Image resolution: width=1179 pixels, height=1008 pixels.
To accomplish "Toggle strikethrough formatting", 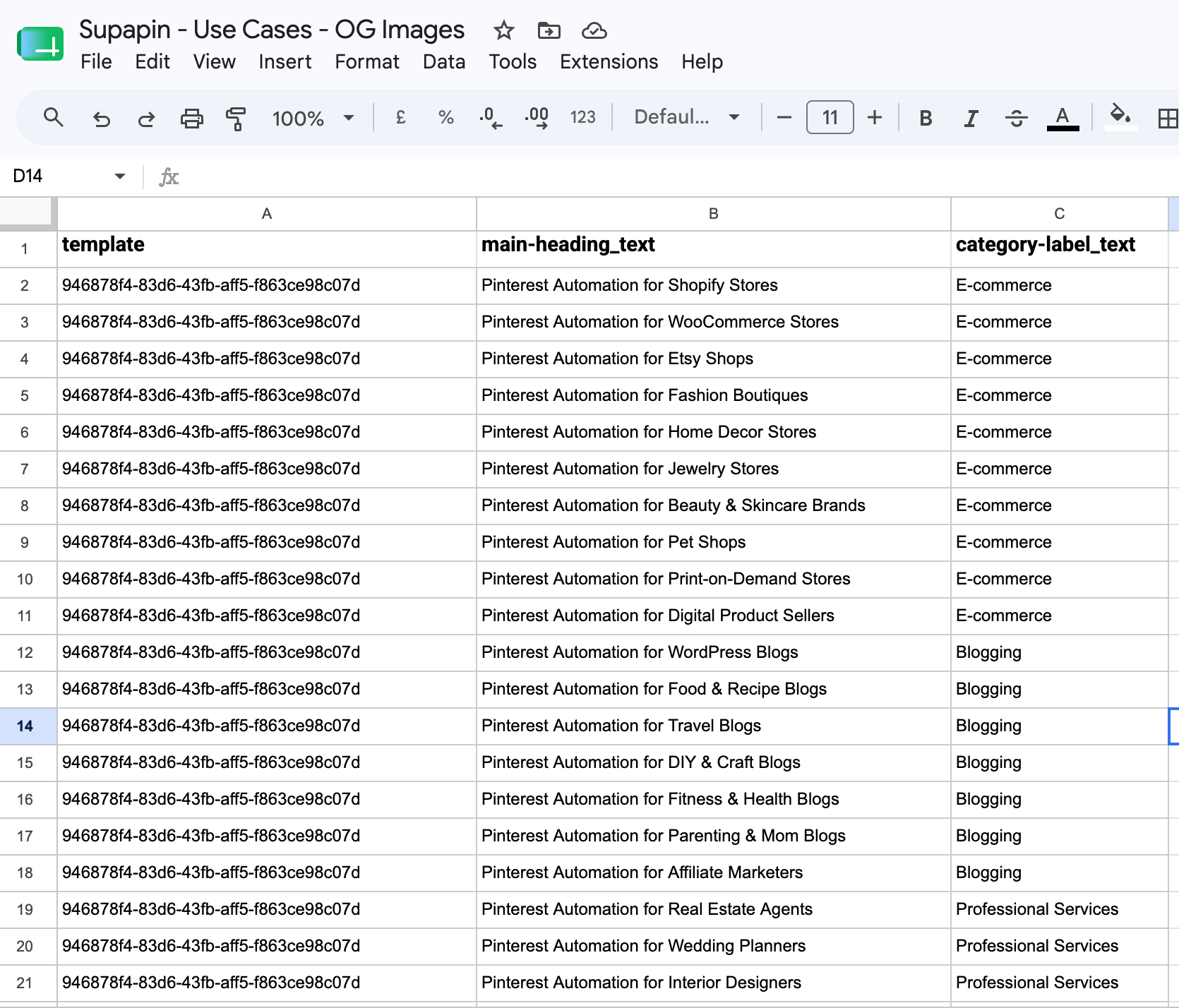I will click(x=1016, y=118).
